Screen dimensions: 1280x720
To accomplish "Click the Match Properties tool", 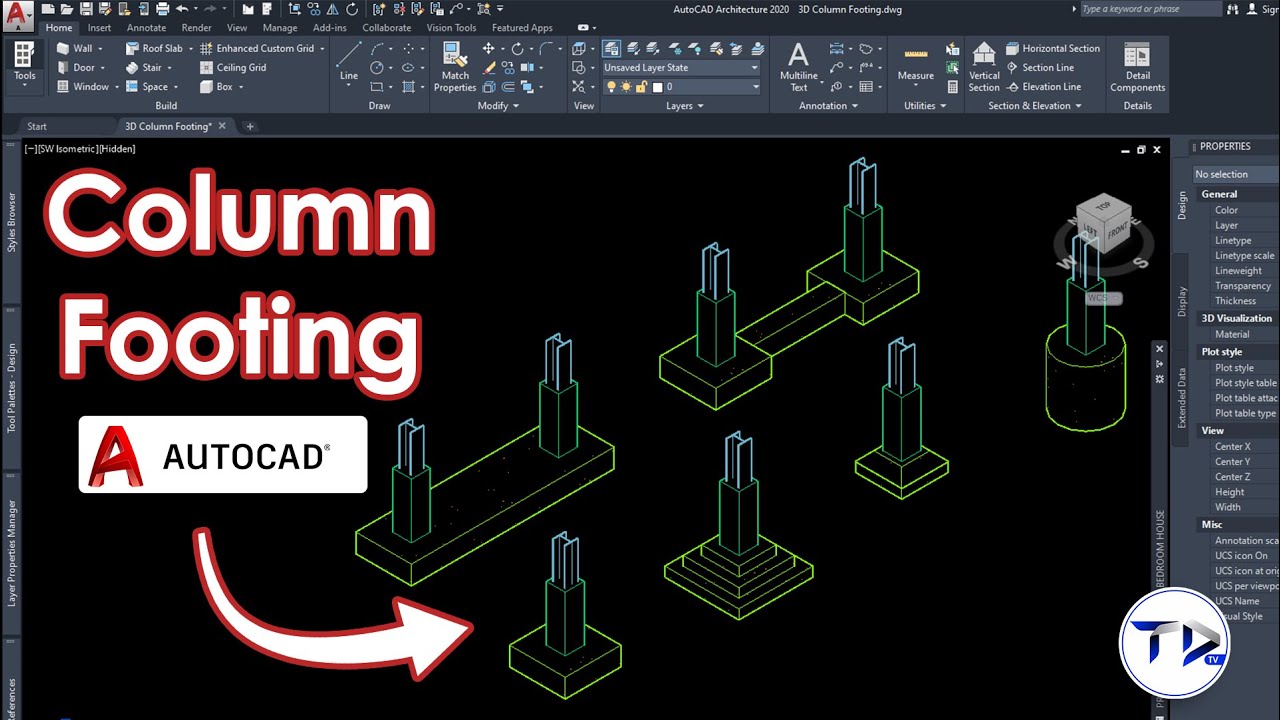I will 455,67.
